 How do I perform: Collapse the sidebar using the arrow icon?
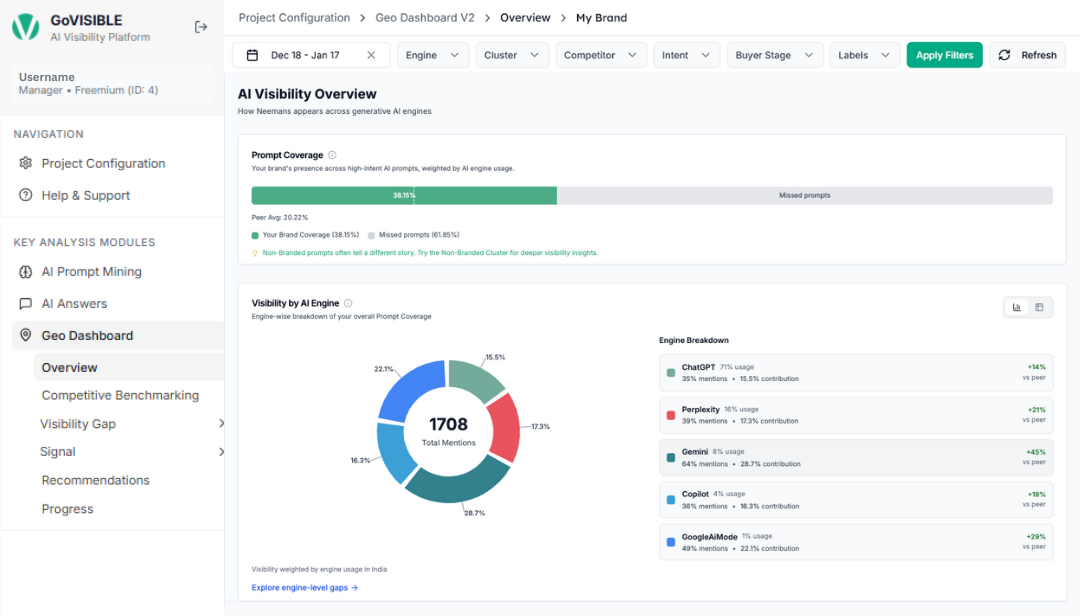coord(200,27)
